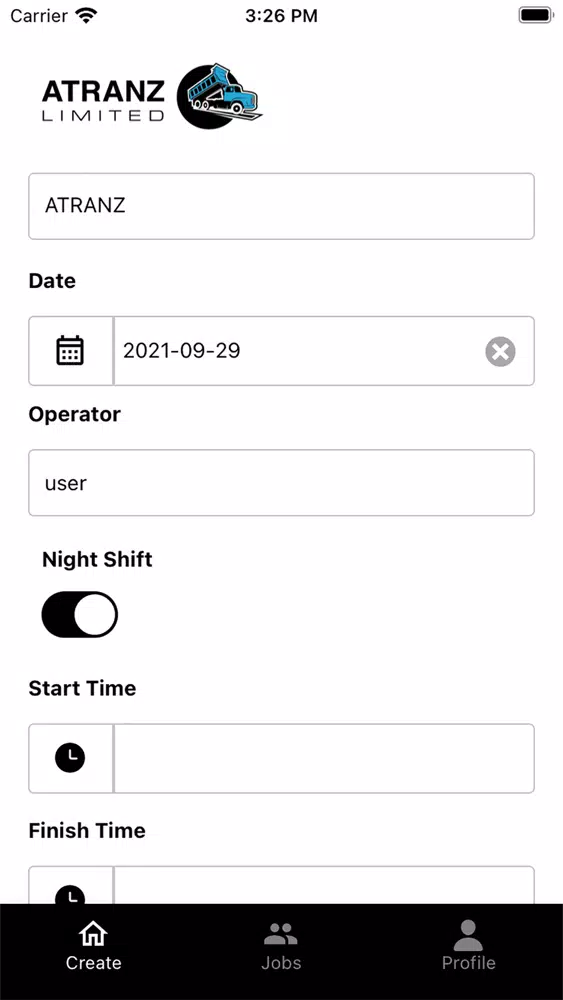Tap the Wi-Fi status icon
The image size is (563, 1000).
click(x=86, y=15)
